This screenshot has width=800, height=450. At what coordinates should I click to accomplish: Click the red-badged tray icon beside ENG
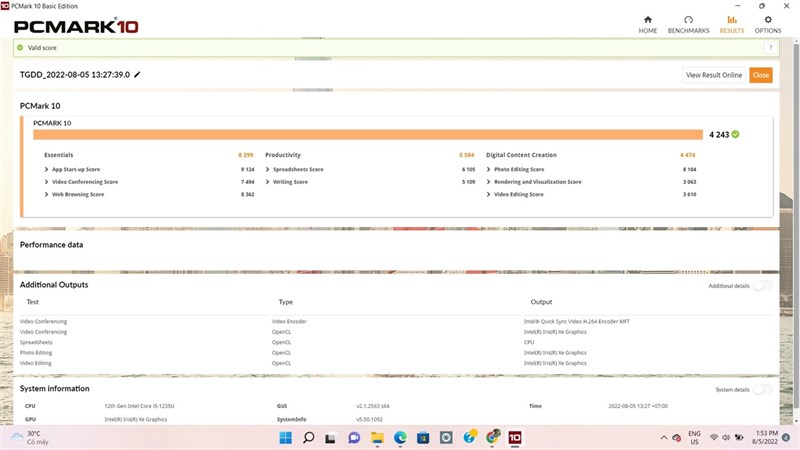[677, 438]
